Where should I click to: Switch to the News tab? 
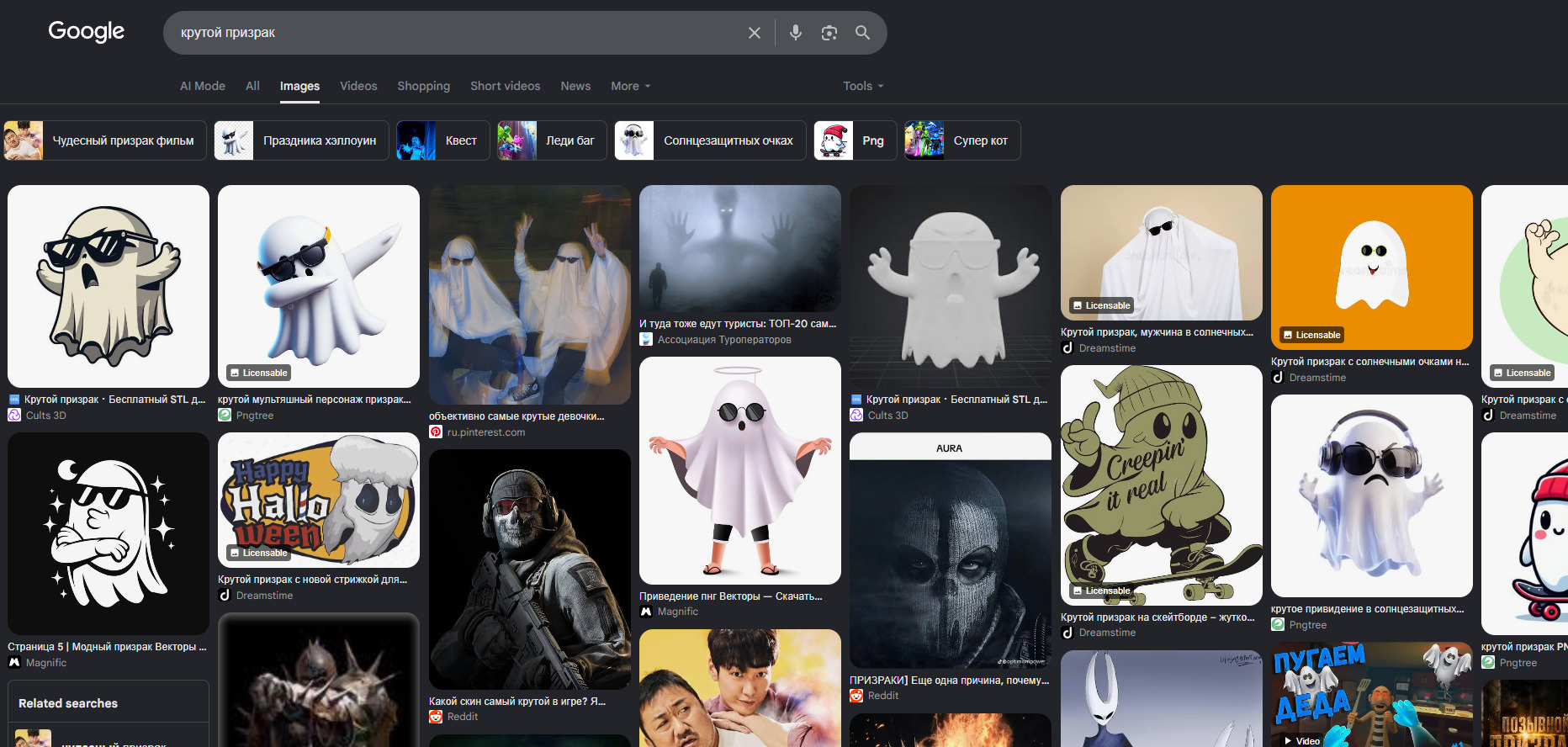[x=575, y=86]
